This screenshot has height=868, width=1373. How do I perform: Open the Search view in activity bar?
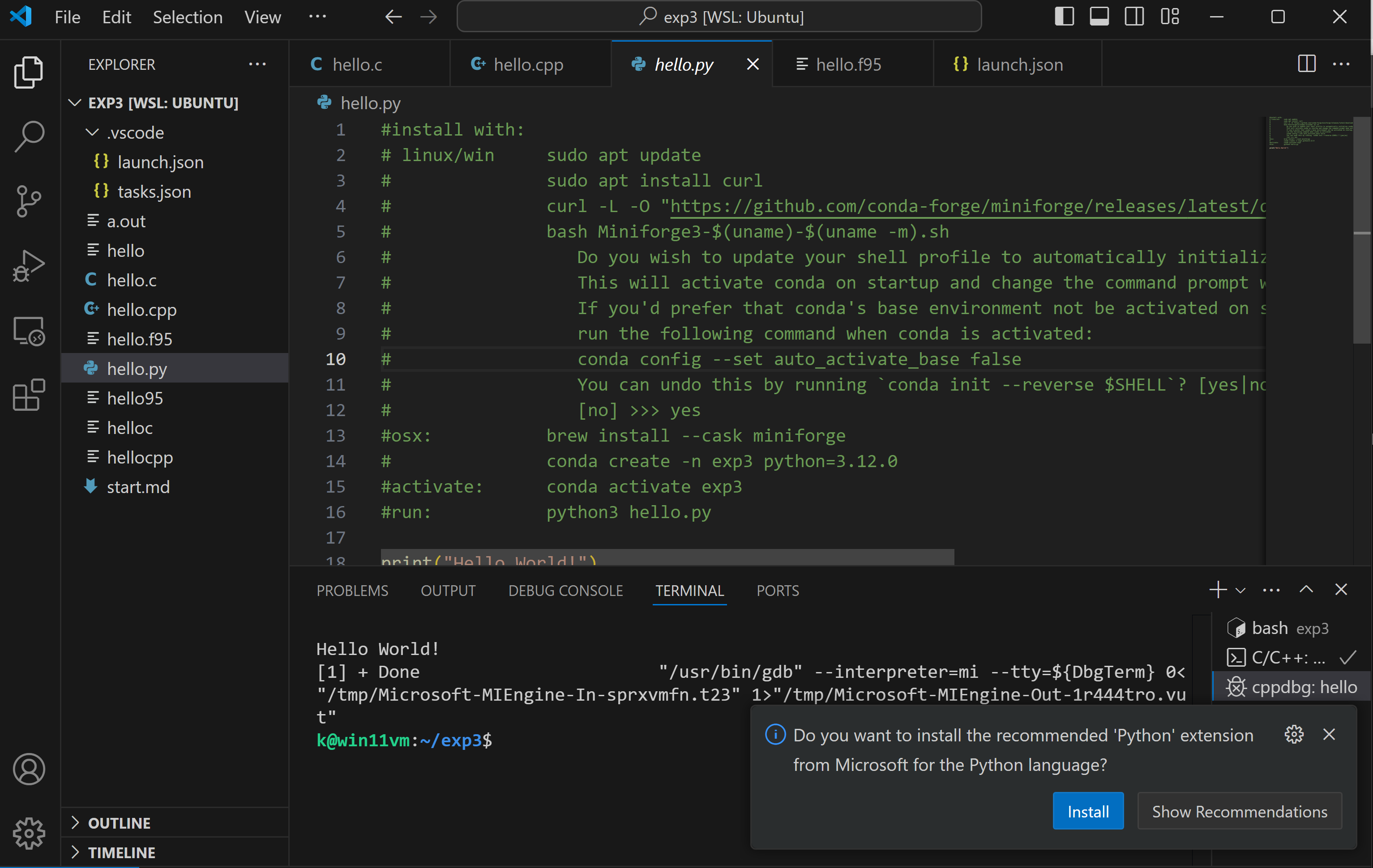(29, 136)
